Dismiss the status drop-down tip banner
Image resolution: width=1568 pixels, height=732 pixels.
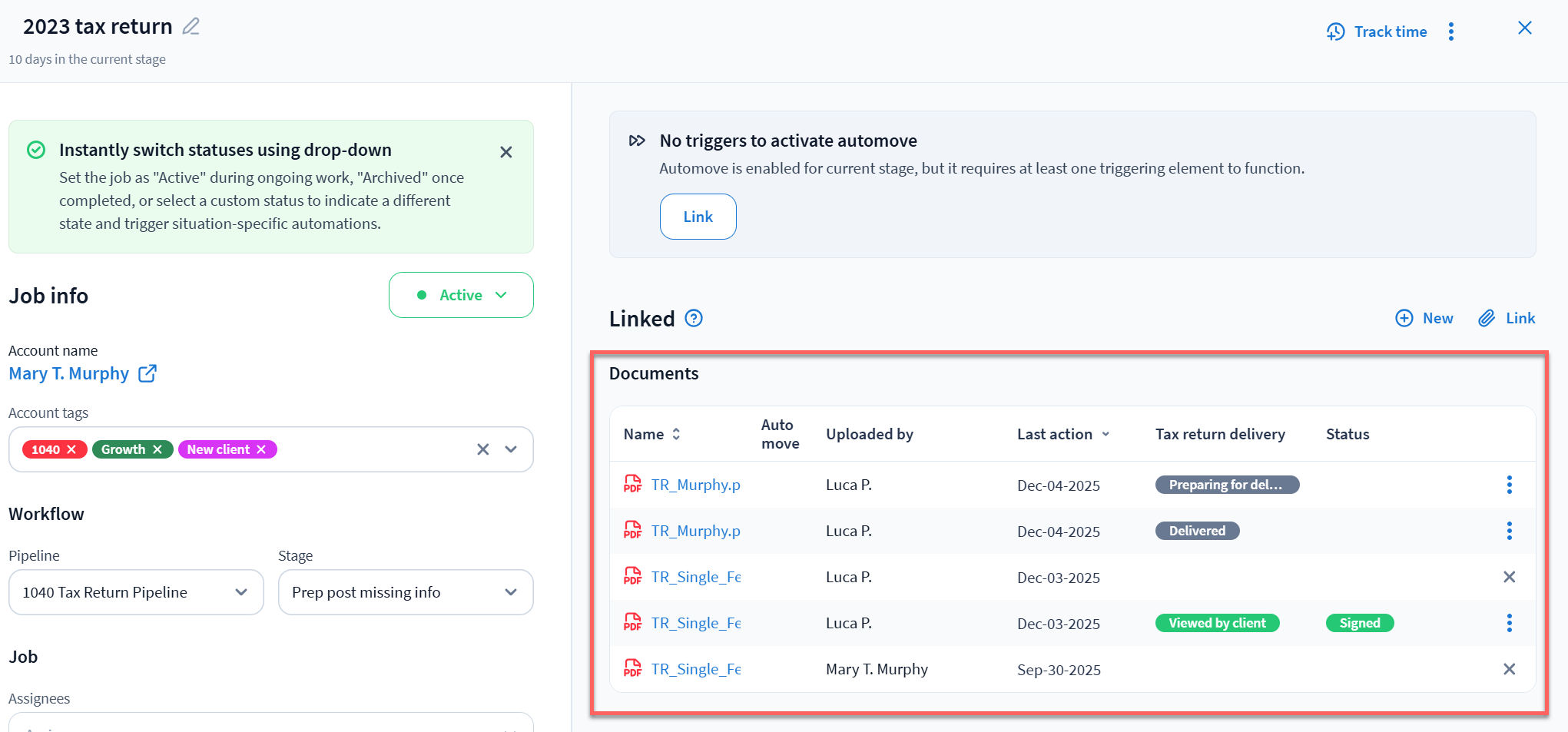[x=506, y=152]
